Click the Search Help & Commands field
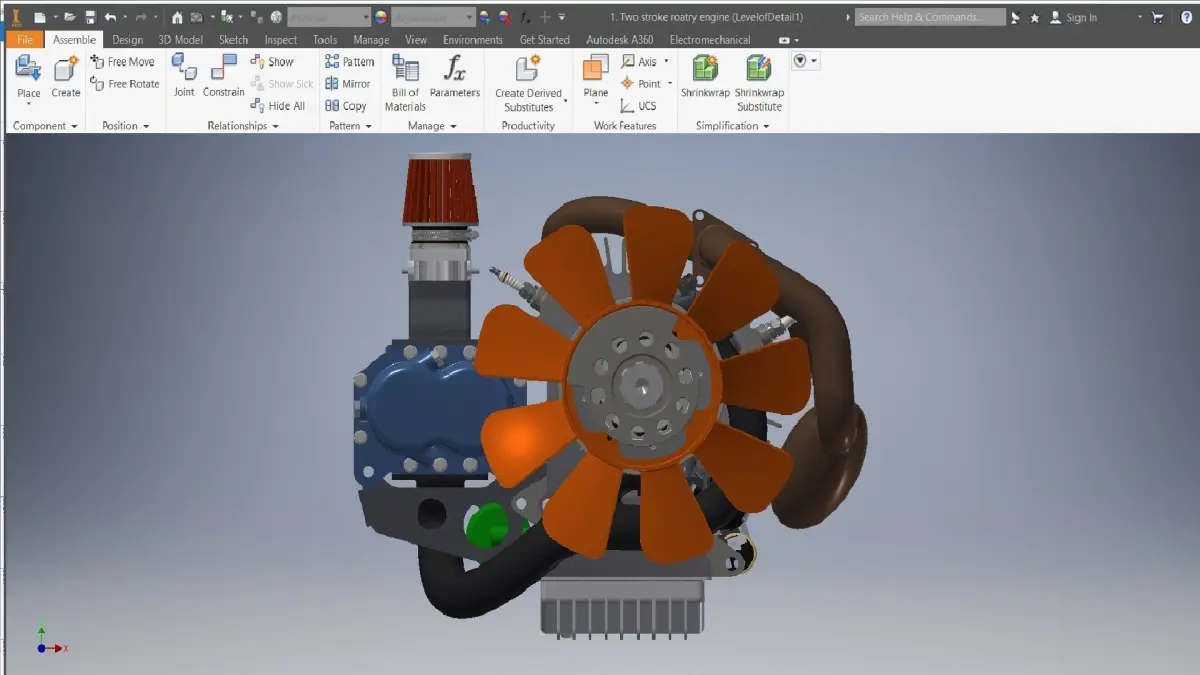Viewport: 1200px width, 675px height. pyautogui.click(x=930, y=17)
